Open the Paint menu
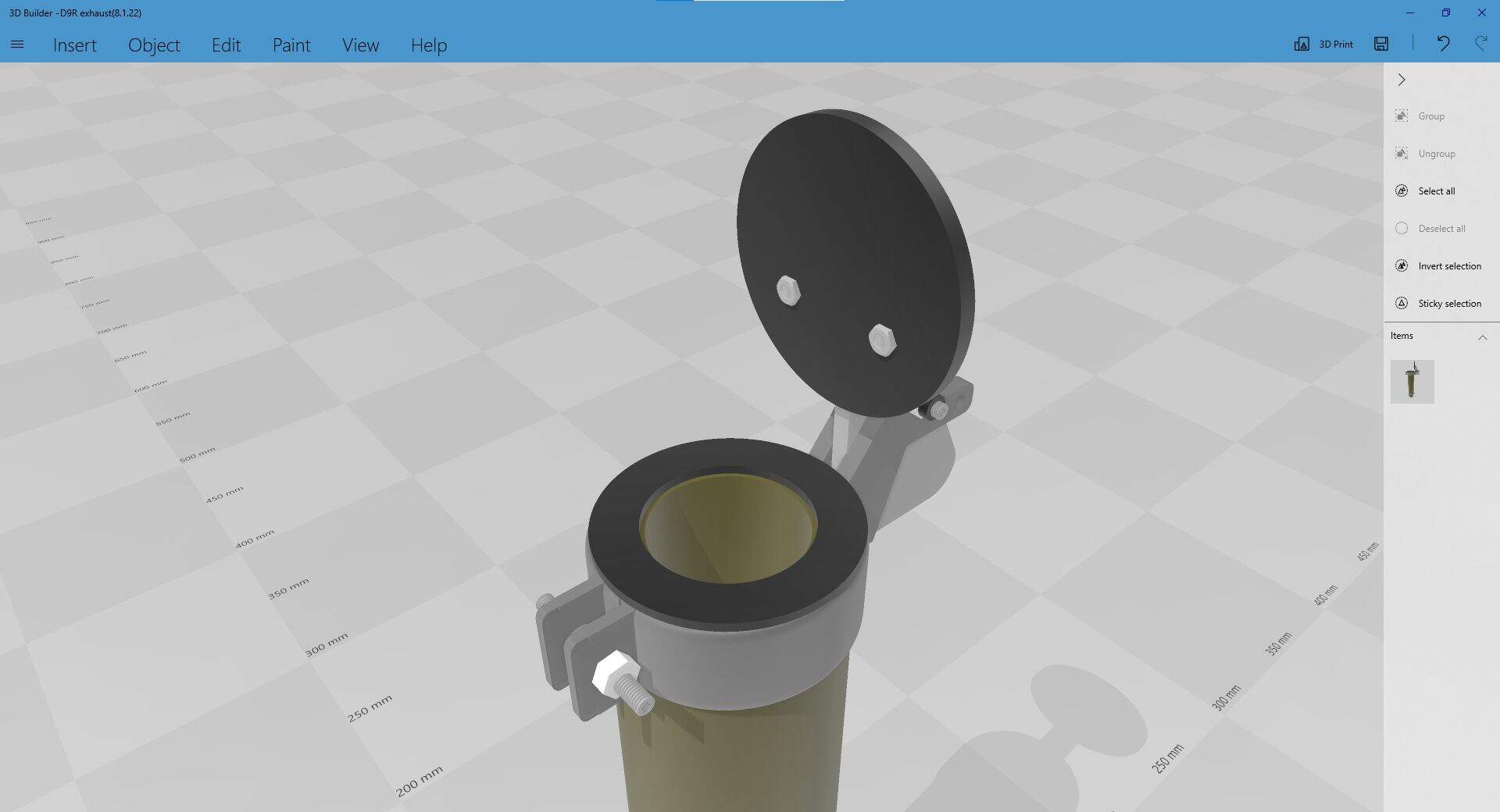The image size is (1500, 812). click(x=291, y=45)
